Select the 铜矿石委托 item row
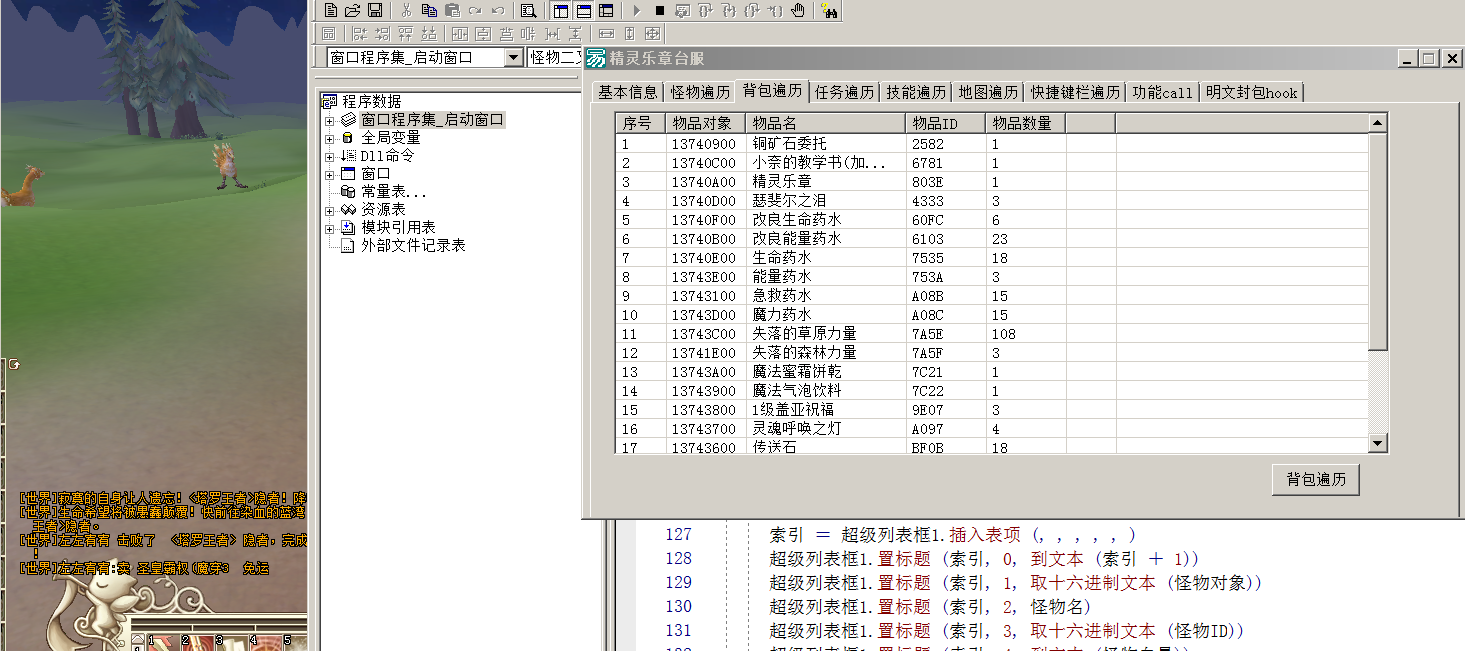This screenshot has width=1465, height=651. [992, 143]
